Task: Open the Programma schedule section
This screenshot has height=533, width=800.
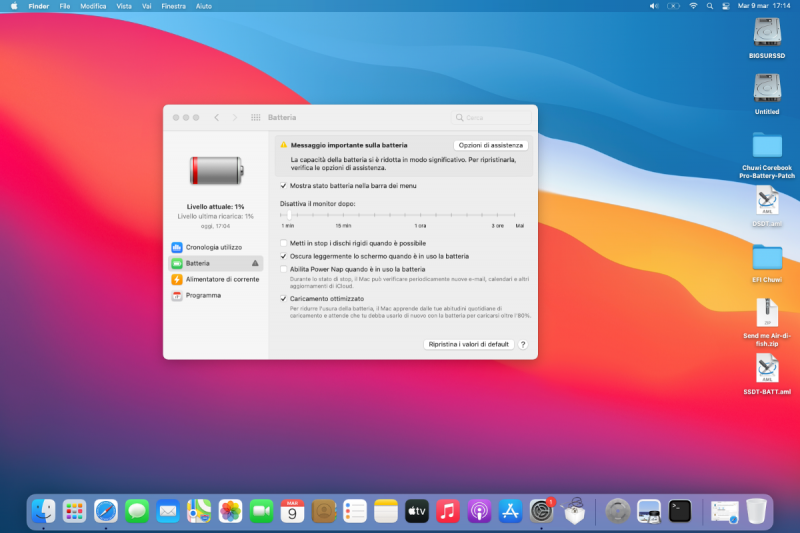Action: tap(203, 295)
